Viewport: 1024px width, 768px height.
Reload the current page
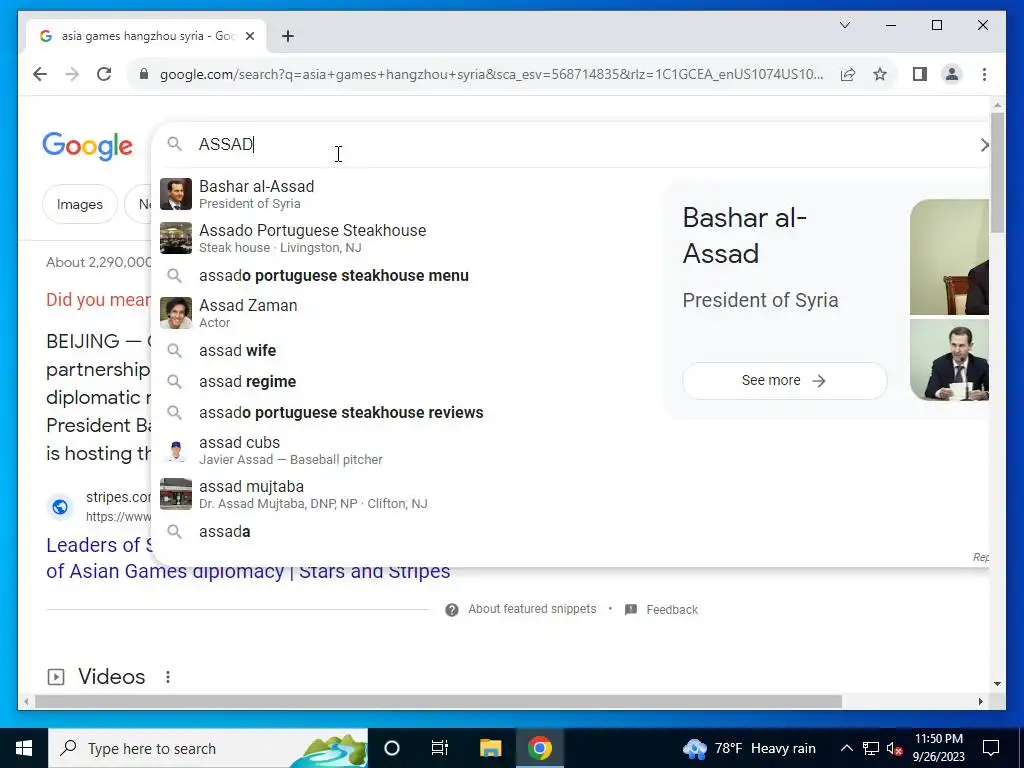pos(104,74)
